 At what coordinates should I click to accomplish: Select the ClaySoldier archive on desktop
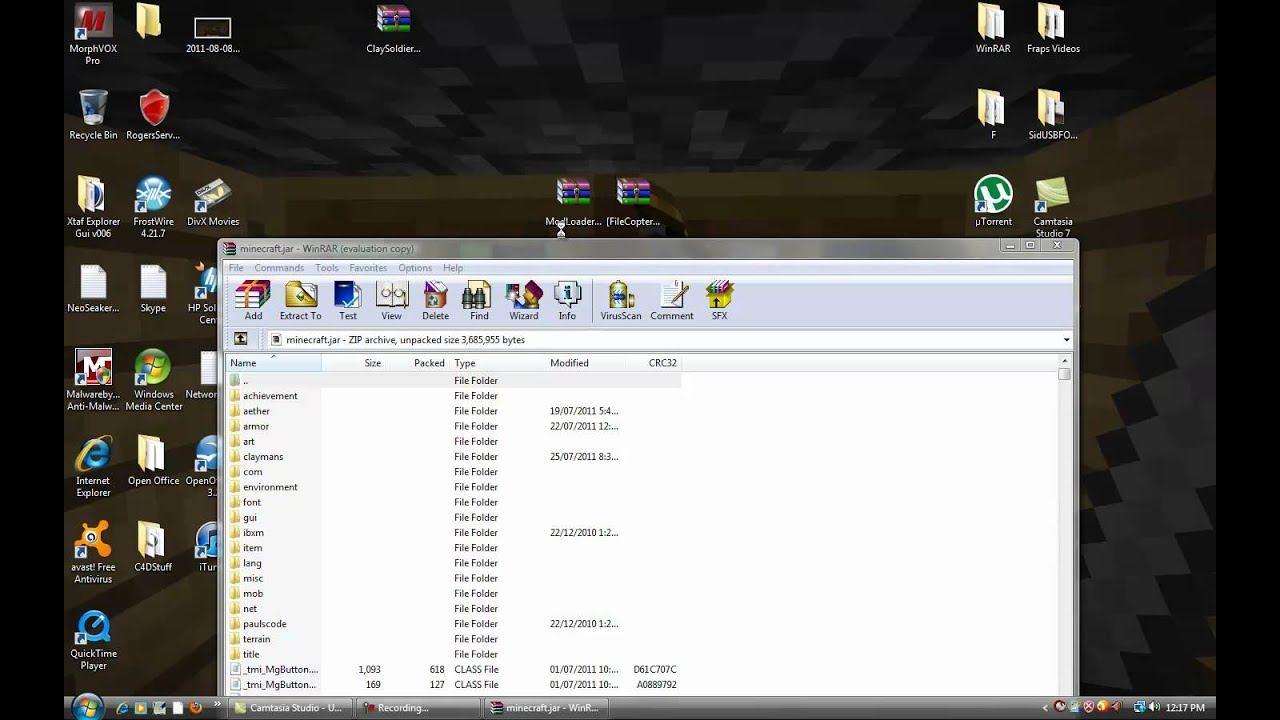click(x=393, y=29)
